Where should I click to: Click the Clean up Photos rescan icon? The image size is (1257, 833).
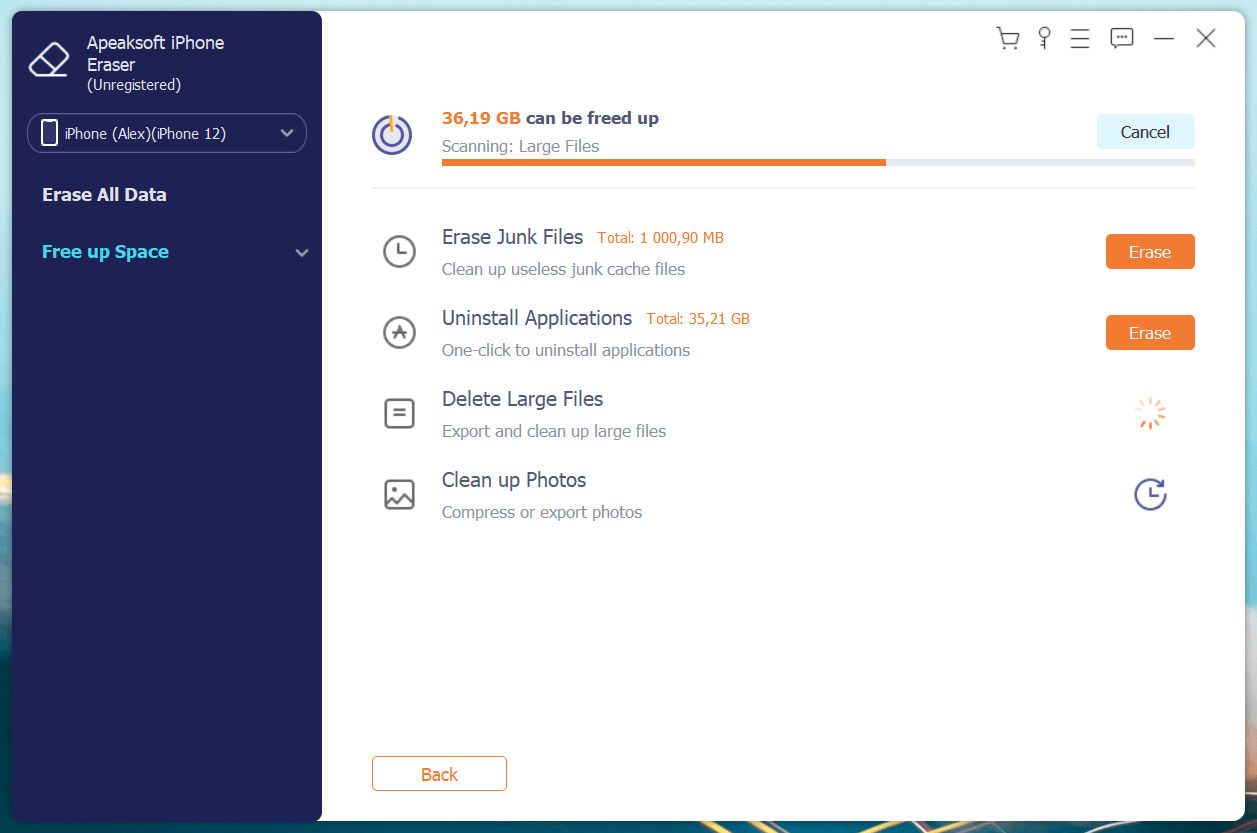point(1150,494)
